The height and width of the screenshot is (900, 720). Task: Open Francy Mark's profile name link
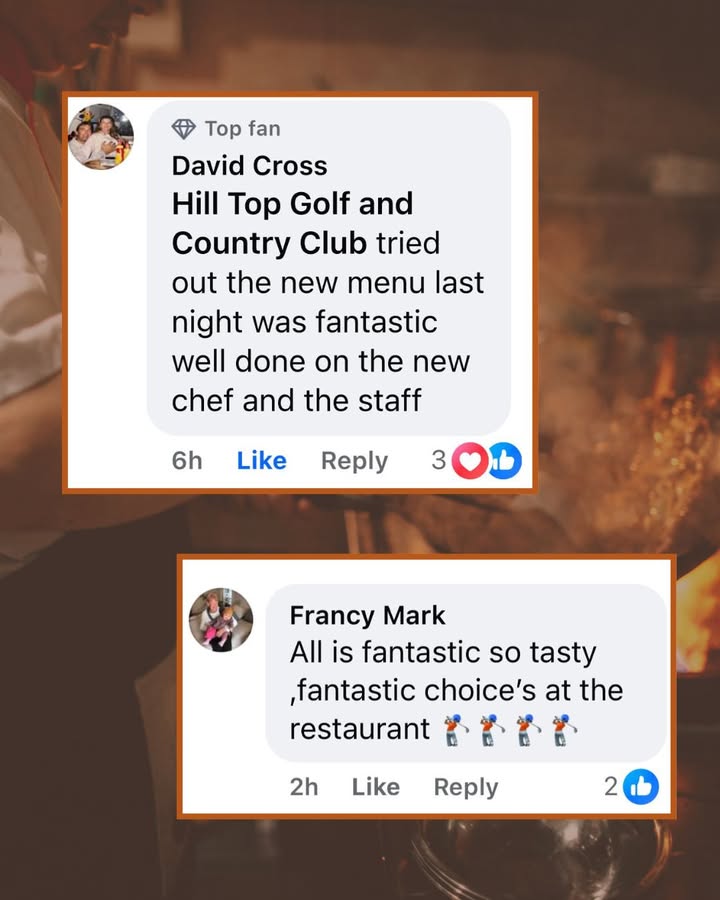click(x=367, y=615)
